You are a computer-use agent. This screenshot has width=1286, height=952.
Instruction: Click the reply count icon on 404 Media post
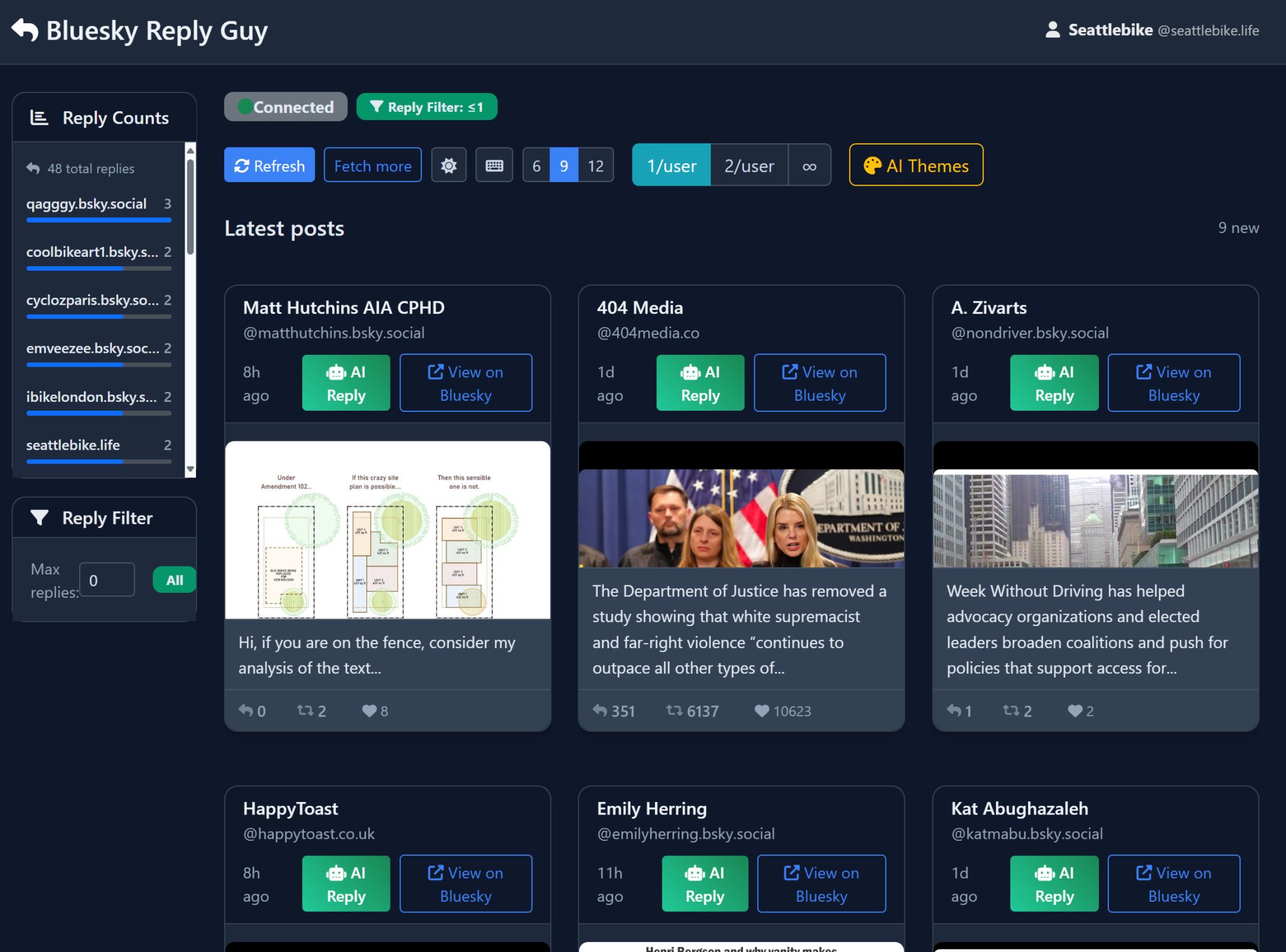pos(600,710)
